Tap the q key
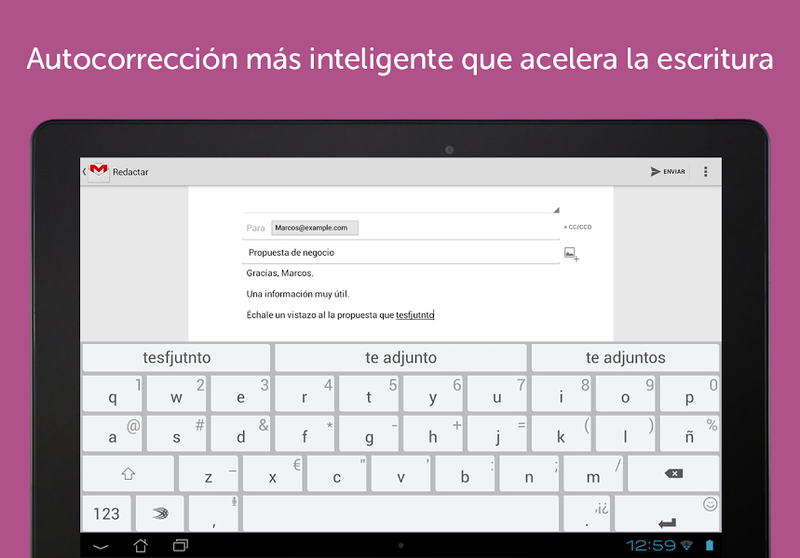The image size is (800, 558). 112,394
